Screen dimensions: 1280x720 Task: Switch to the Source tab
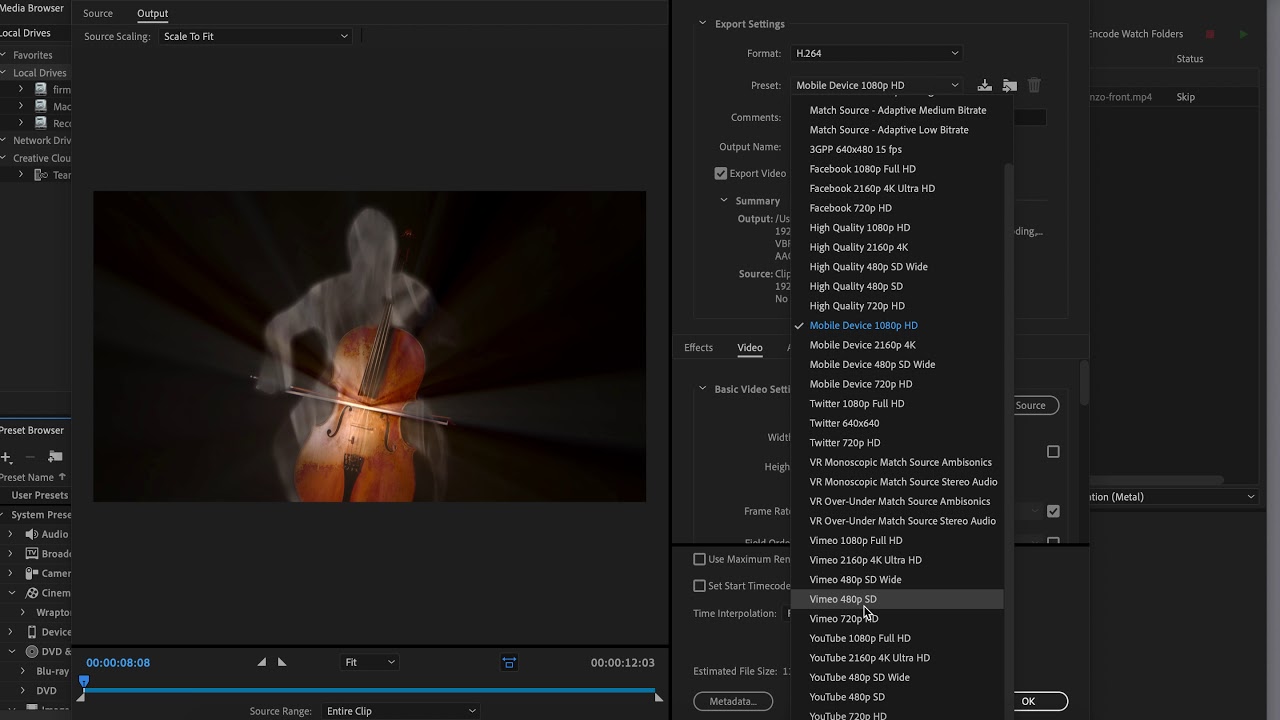98,13
